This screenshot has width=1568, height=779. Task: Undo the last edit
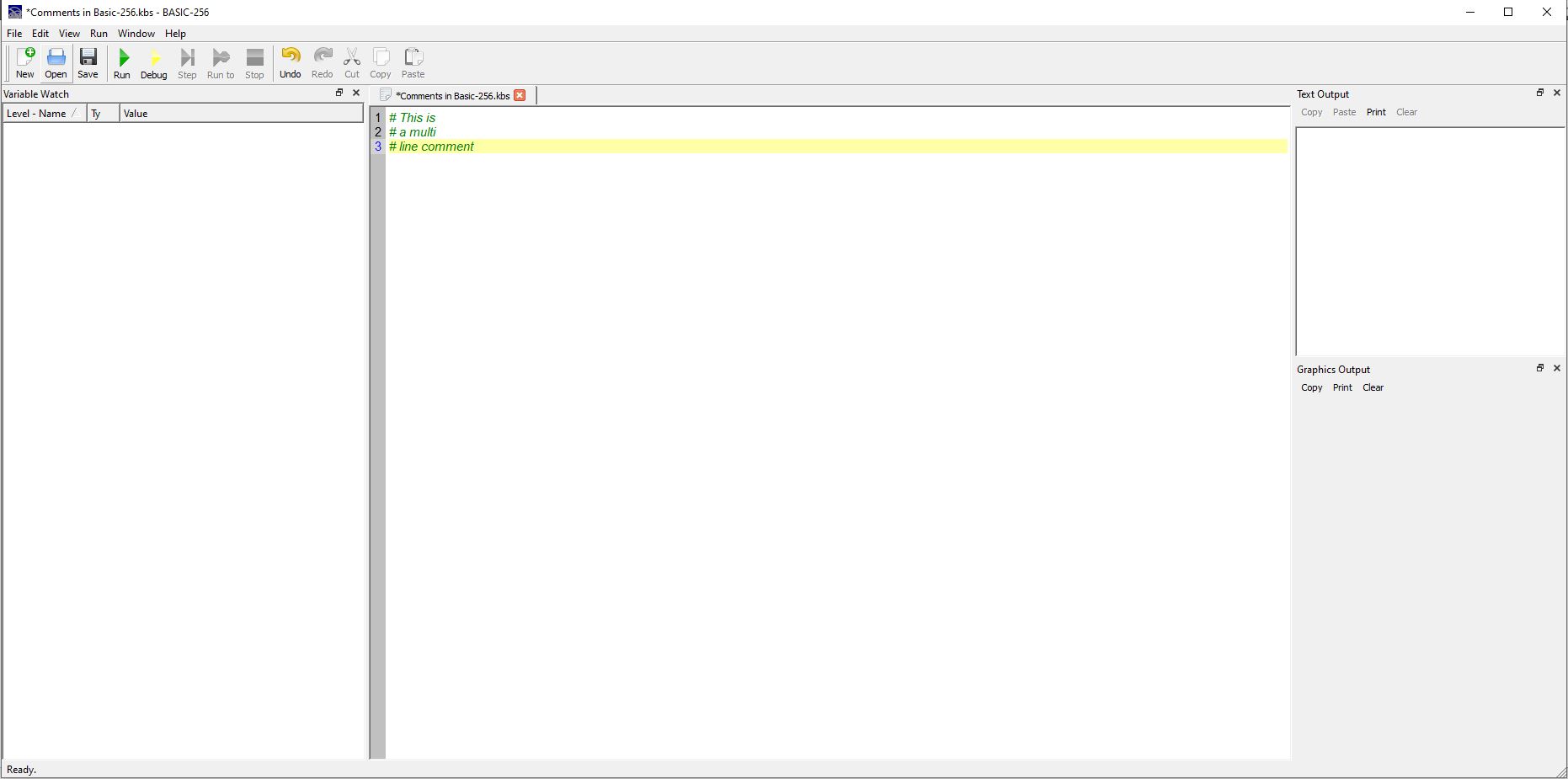click(x=290, y=63)
